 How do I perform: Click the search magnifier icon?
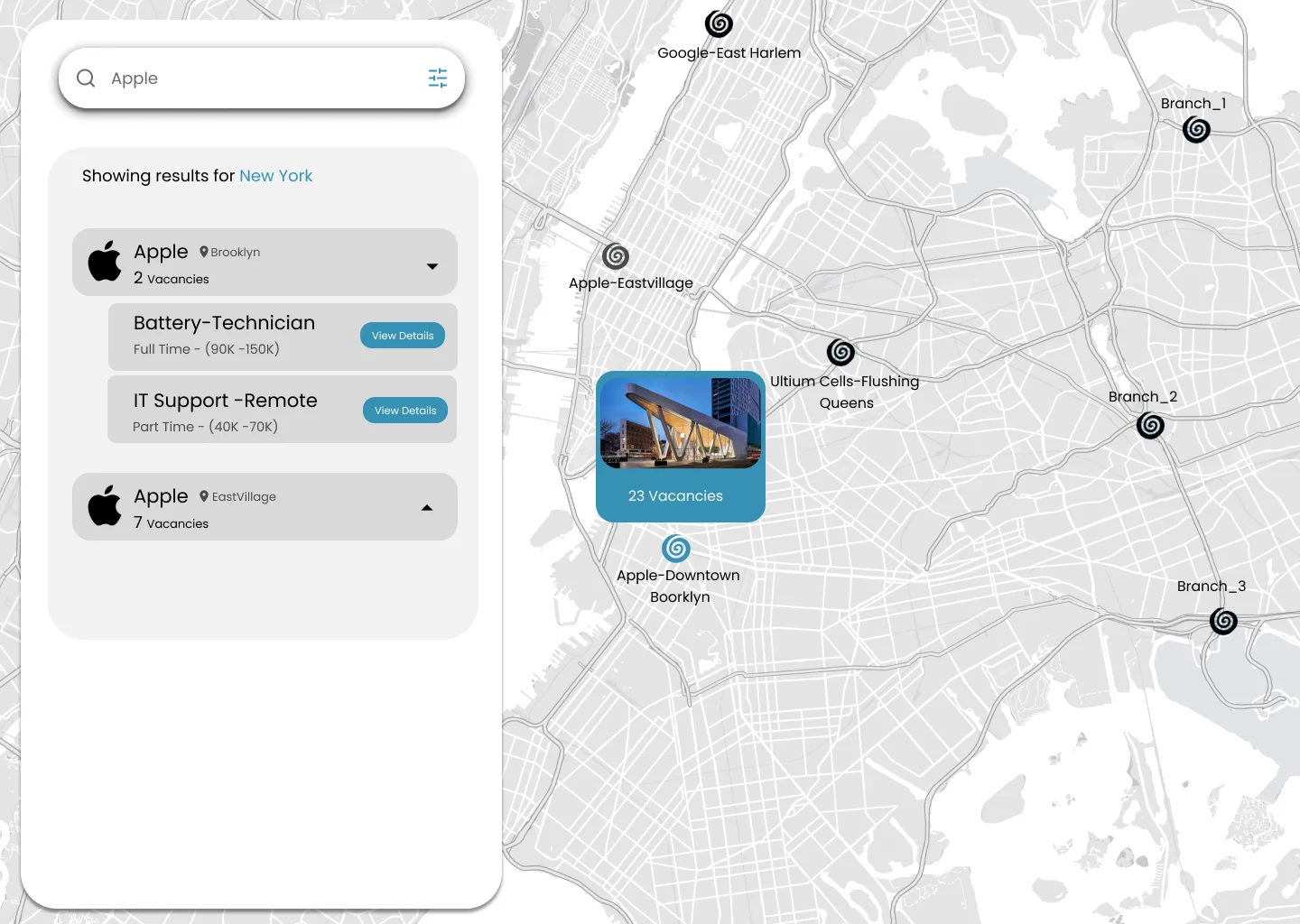[x=86, y=79]
